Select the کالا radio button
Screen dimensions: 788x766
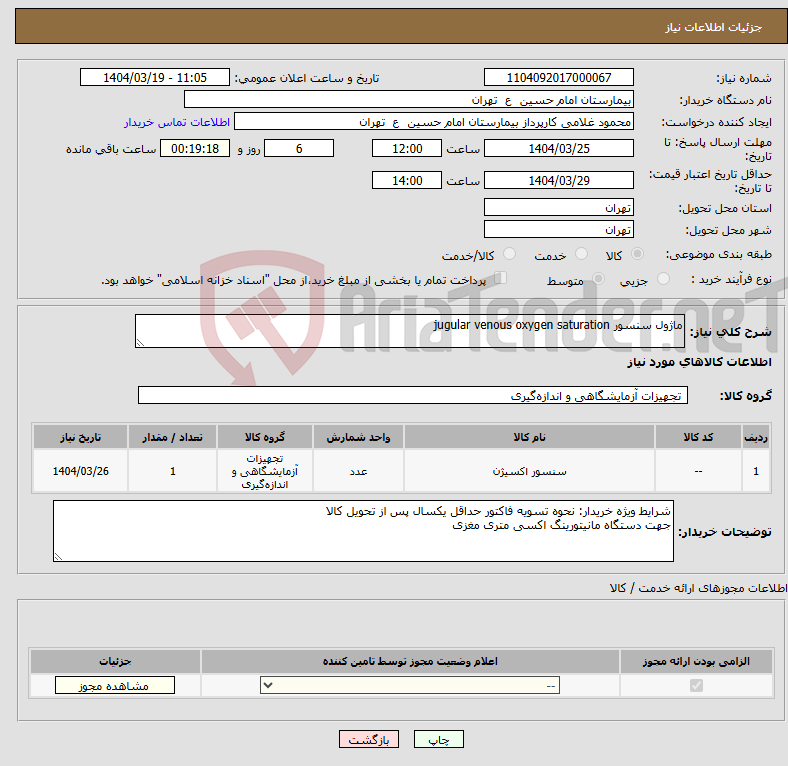click(637, 254)
